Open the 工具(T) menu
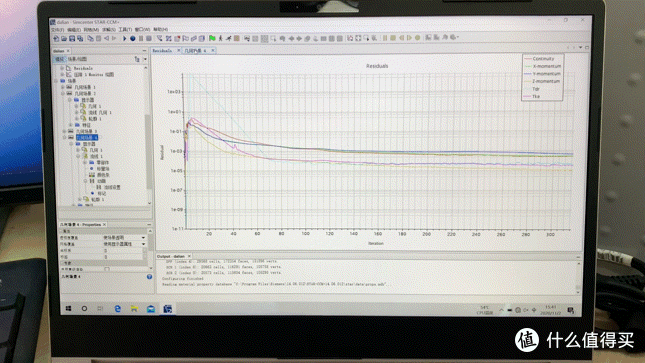Screen dimensions: 645x363 tap(125, 30)
